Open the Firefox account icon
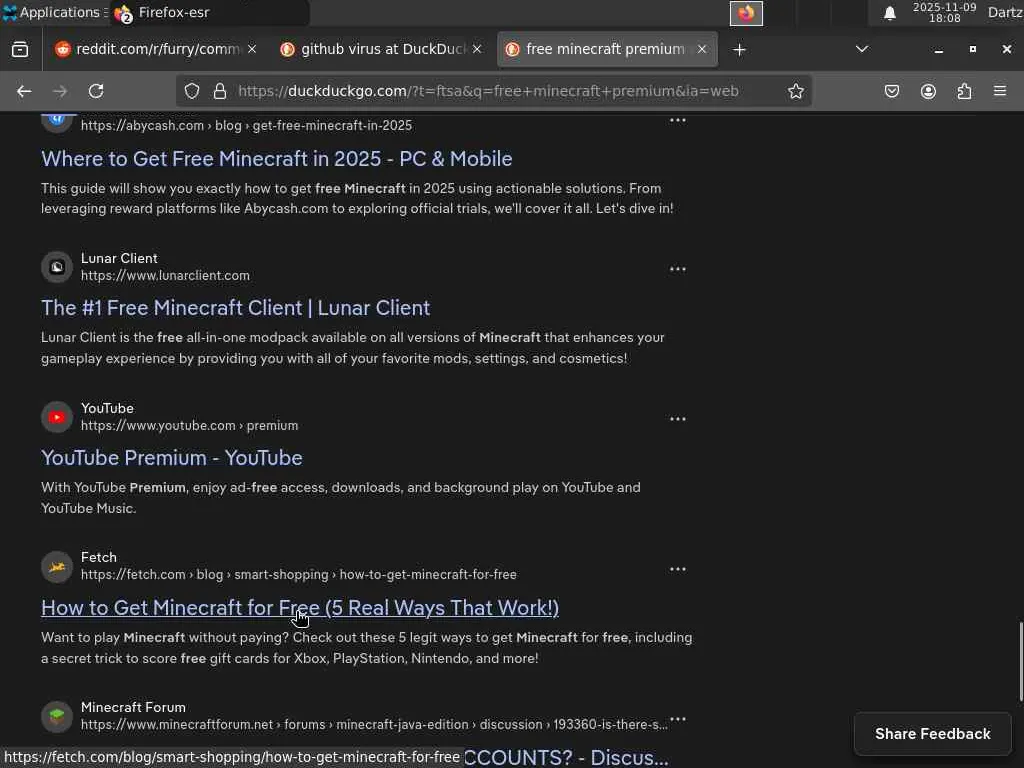Viewport: 1024px width, 768px height. point(928,91)
